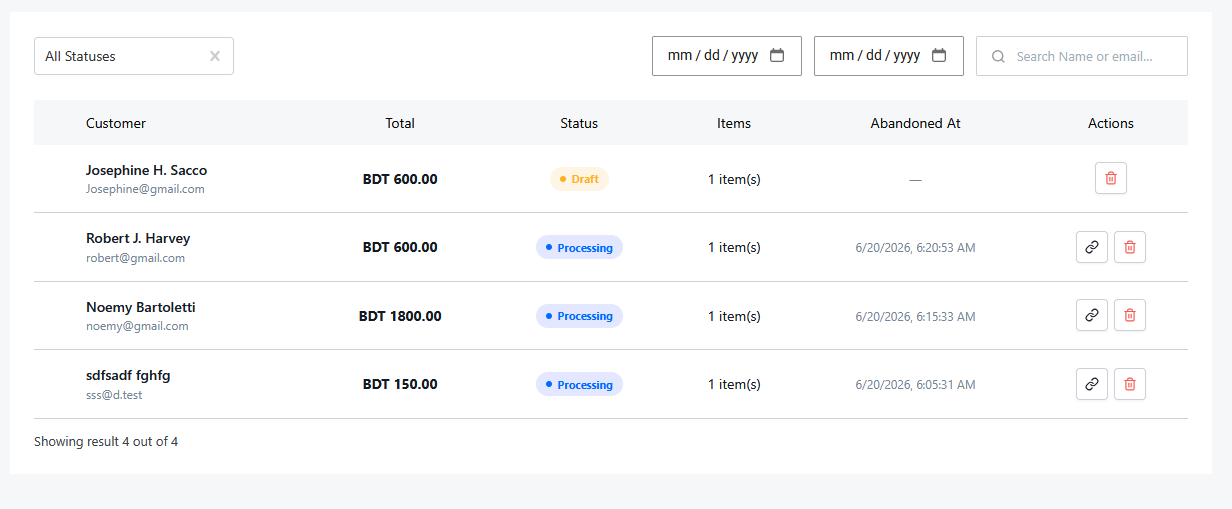This screenshot has width=1232, height=509.
Task: Copy link for Robert J. Harvey's cart
Action: tap(1092, 247)
